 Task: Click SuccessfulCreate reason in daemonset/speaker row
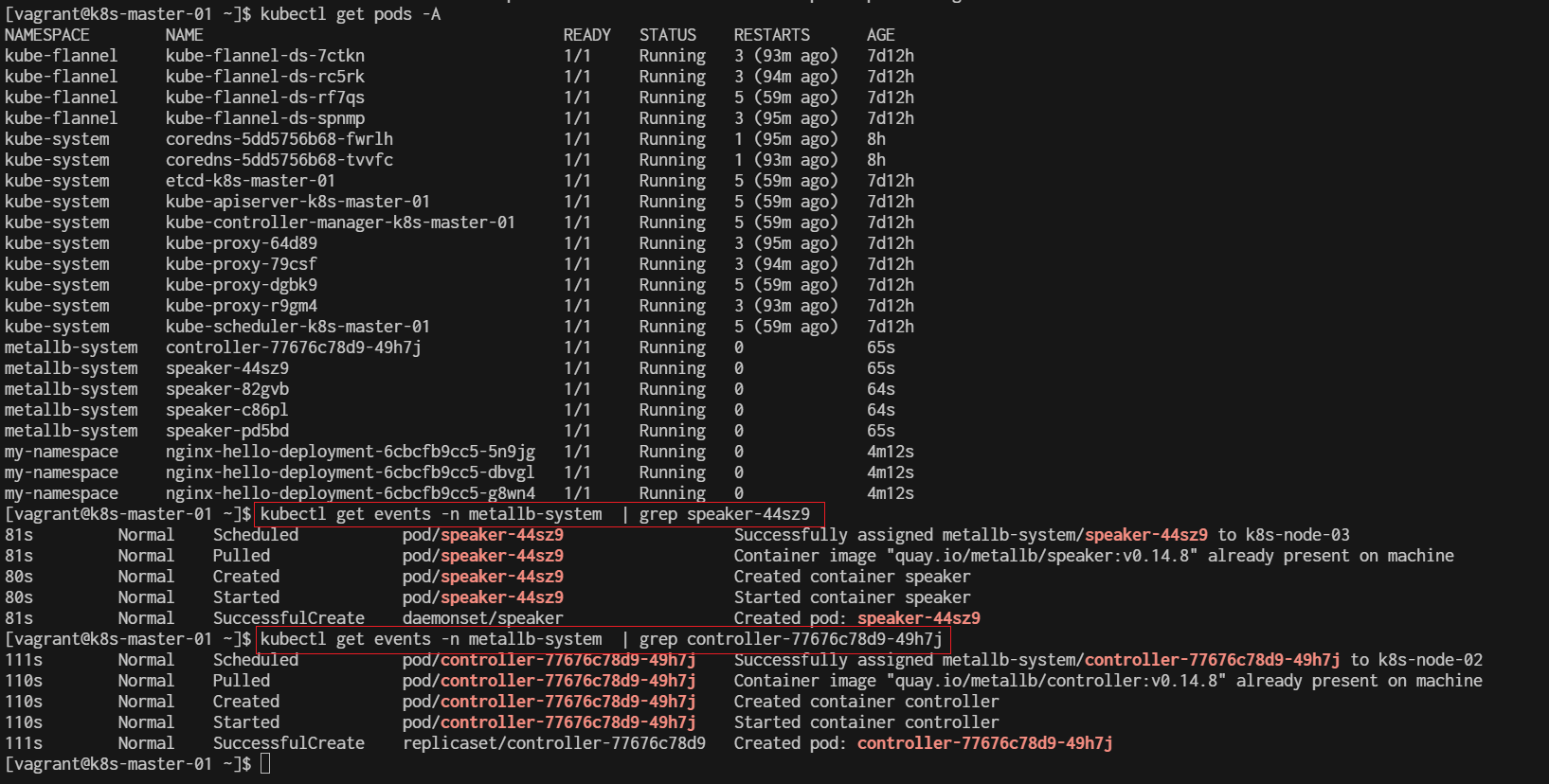click(289, 618)
